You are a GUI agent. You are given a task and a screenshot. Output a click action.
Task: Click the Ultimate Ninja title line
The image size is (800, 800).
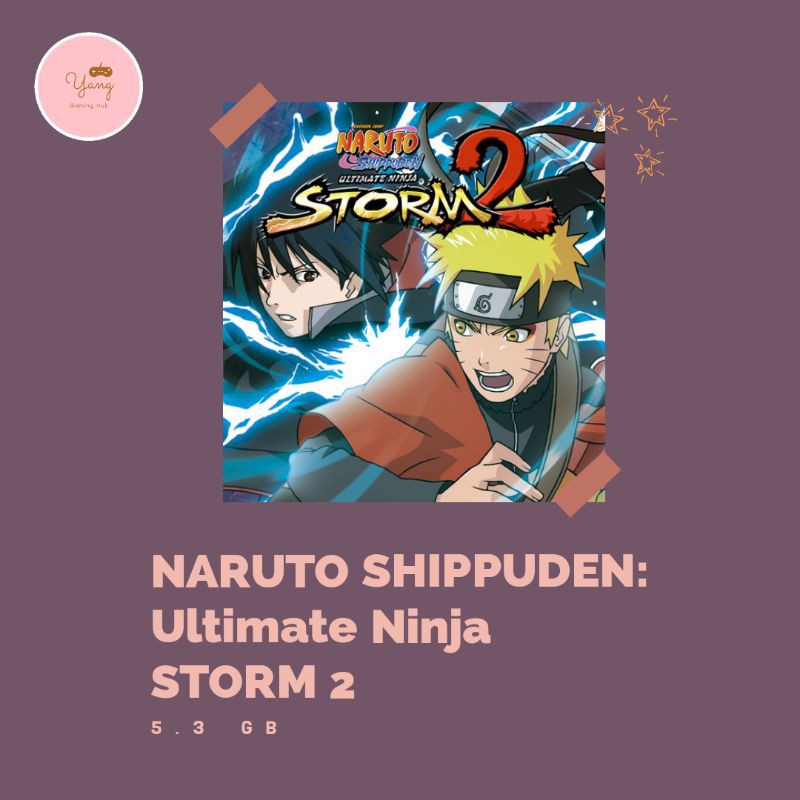tap(321, 628)
